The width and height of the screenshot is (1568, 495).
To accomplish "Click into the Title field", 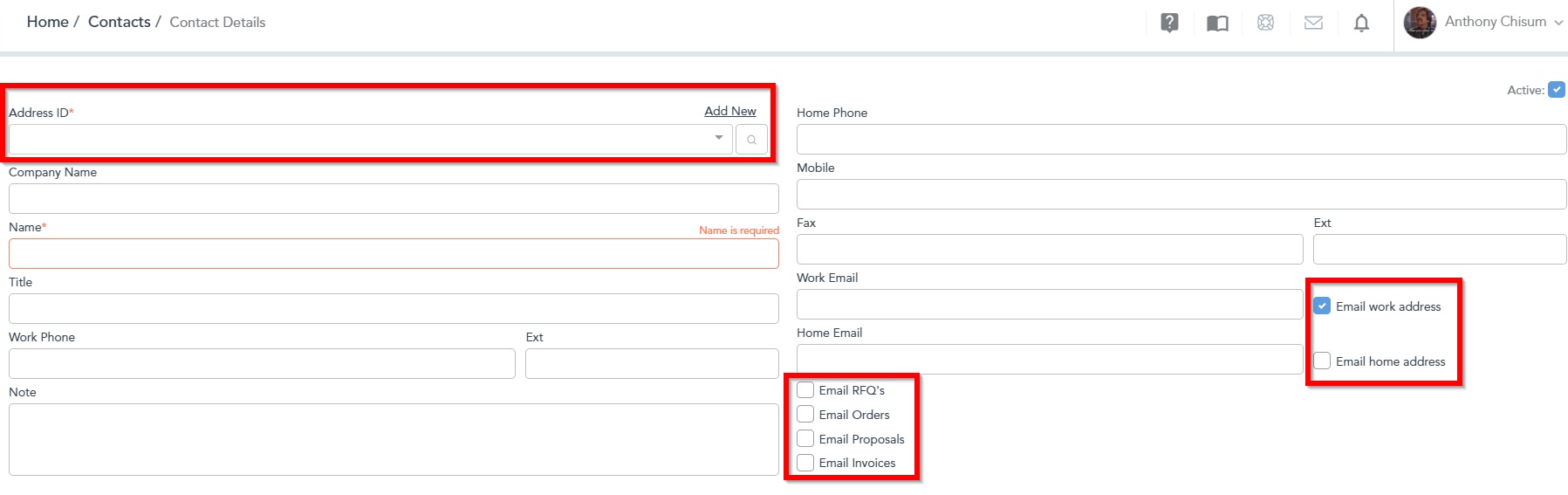I will click(x=394, y=308).
